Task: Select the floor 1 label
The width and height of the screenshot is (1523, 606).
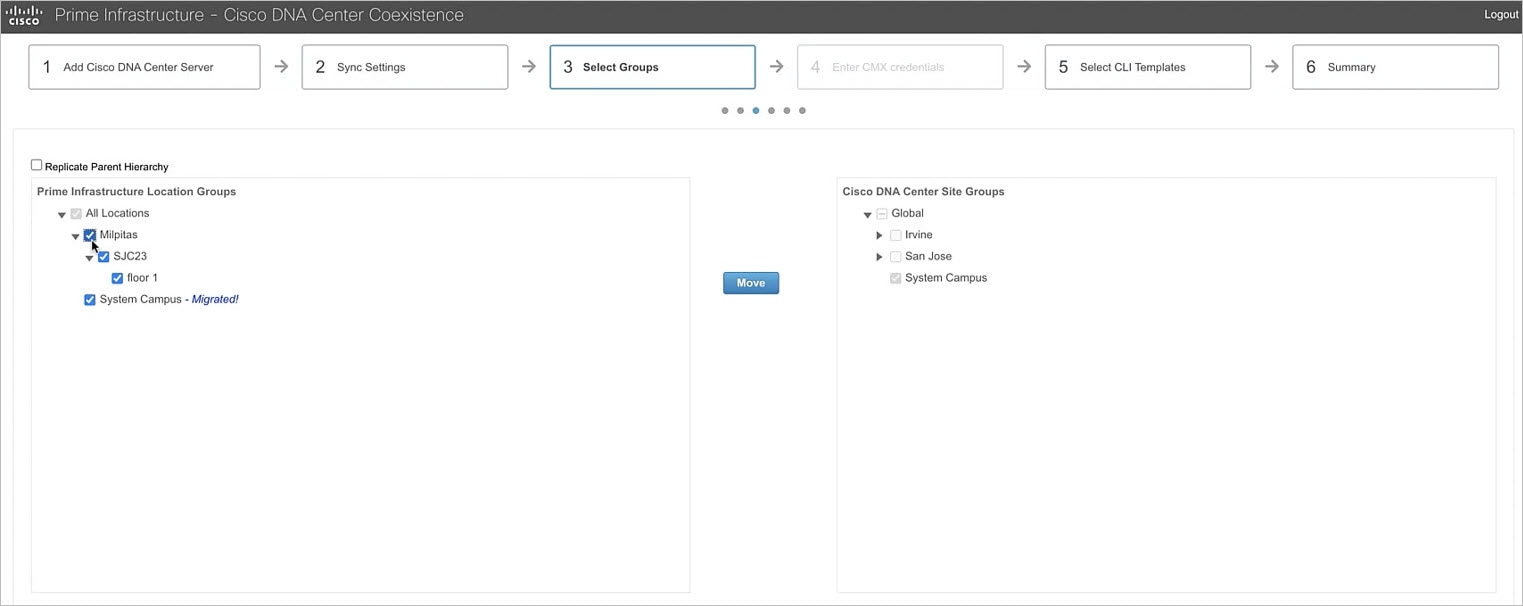Action: point(142,278)
